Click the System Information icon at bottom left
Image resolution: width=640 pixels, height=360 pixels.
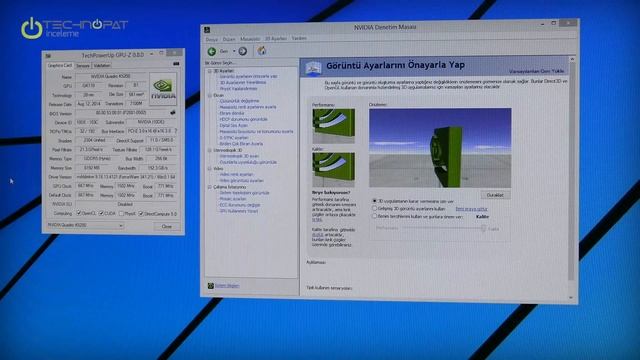[211, 286]
